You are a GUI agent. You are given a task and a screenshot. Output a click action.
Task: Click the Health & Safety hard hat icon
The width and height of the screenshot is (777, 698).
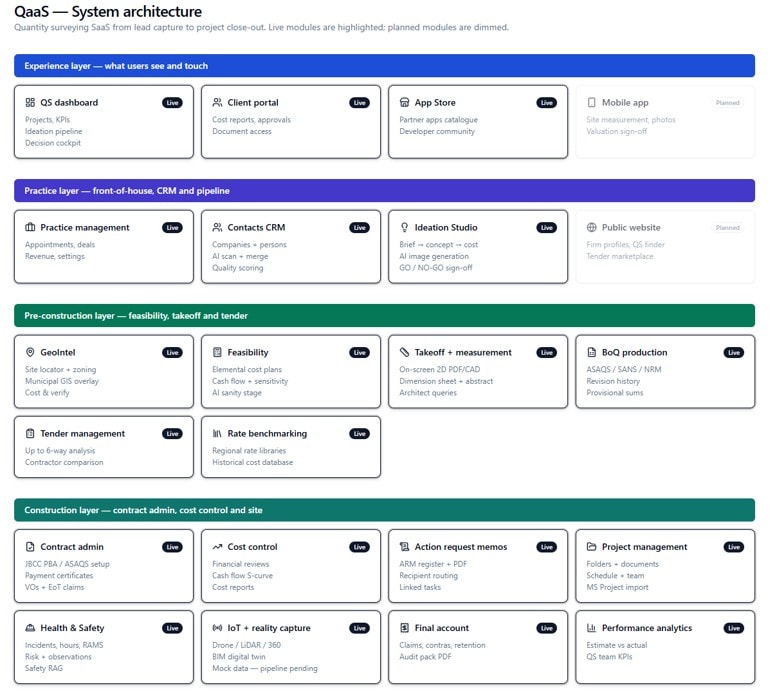click(30, 628)
